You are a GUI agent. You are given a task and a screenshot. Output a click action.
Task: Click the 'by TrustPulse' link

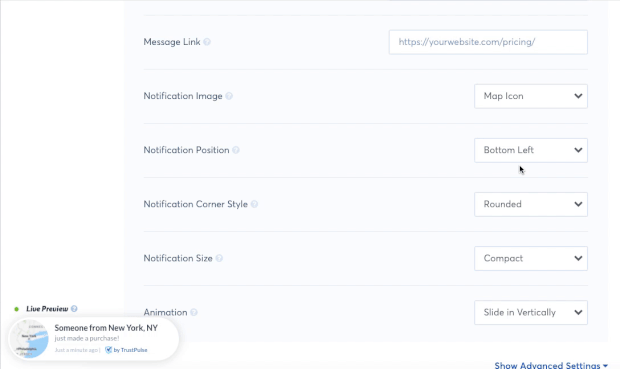coord(130,350)
